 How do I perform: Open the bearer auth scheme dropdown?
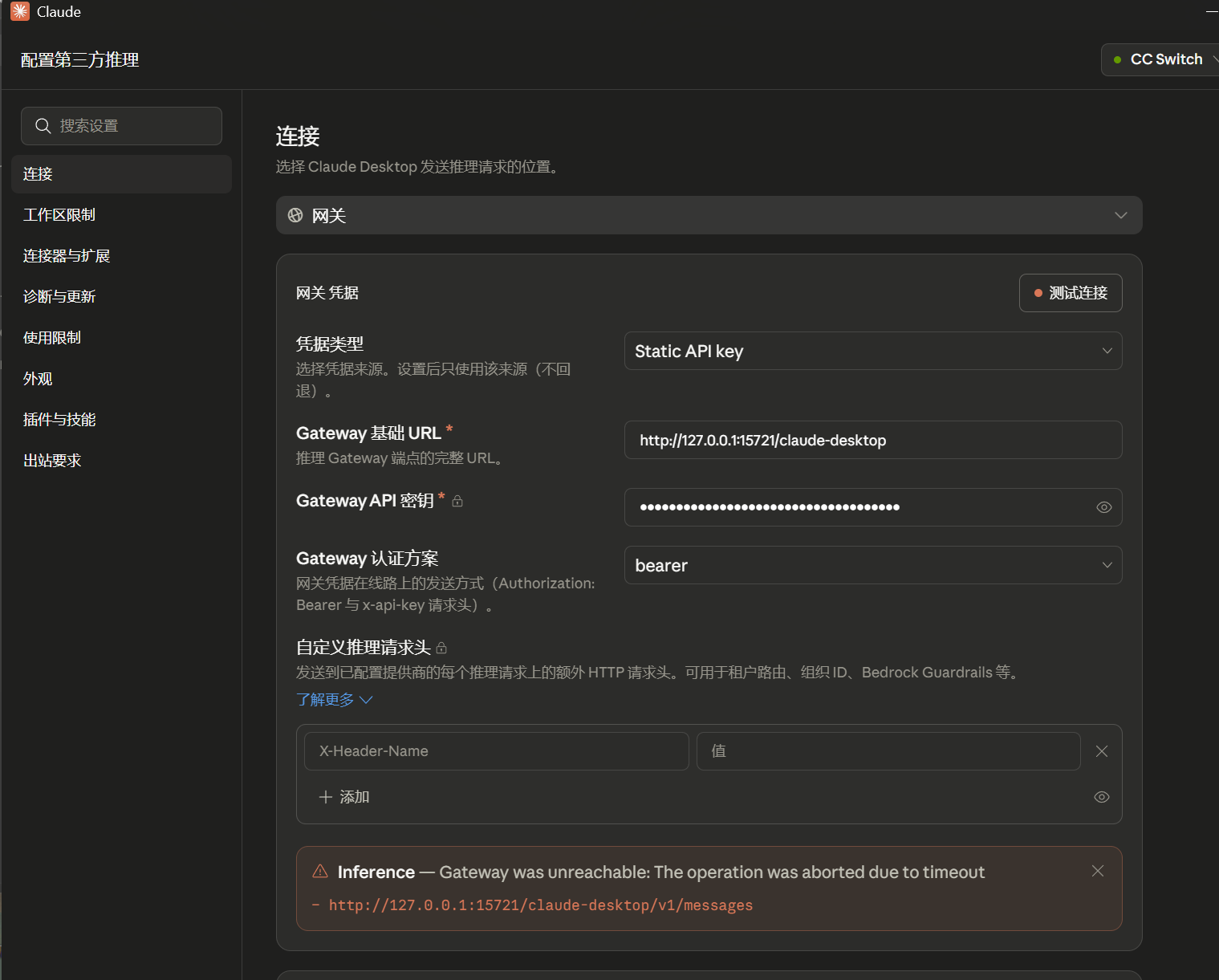(873, 565)
